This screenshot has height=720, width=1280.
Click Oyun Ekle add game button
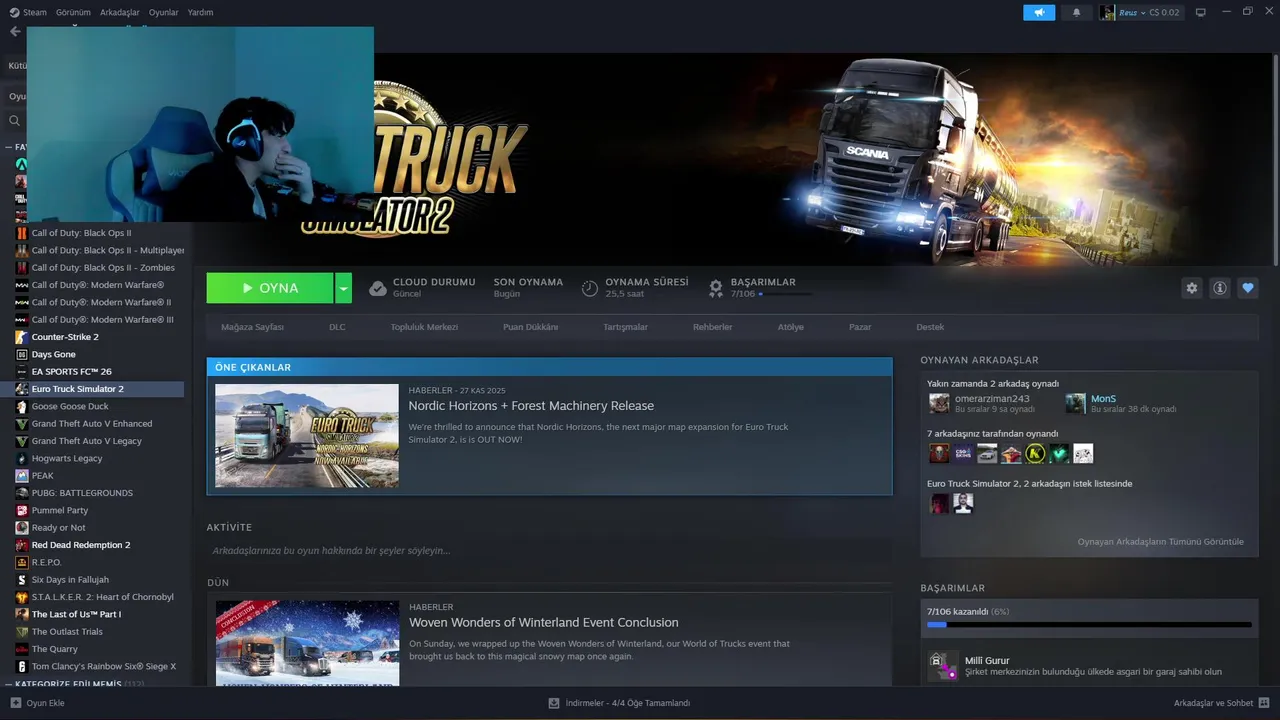point(37,703)
